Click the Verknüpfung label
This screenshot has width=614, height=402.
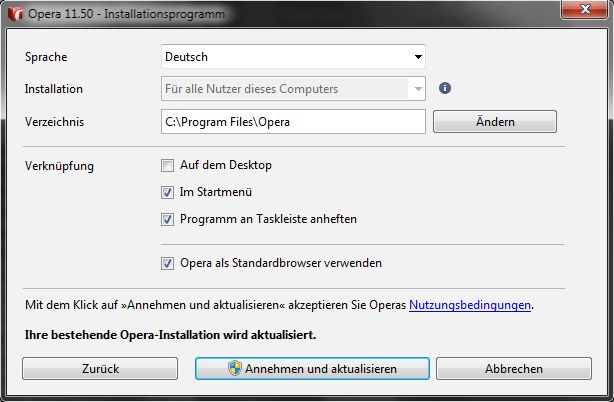tap(59, 166)
